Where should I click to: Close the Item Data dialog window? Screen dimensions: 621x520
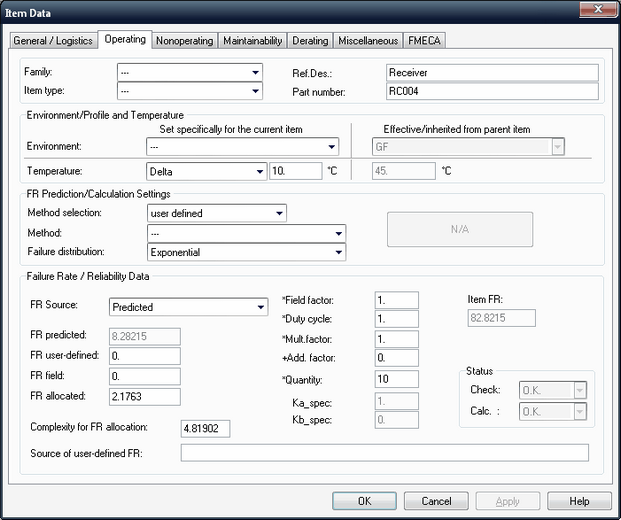[x=597, y=12]
